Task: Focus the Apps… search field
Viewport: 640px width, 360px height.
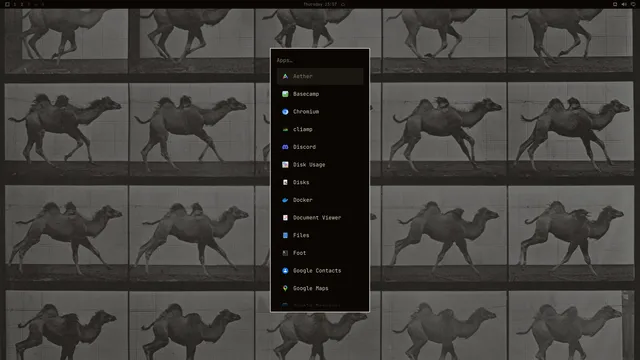Action: click(320, 60)
